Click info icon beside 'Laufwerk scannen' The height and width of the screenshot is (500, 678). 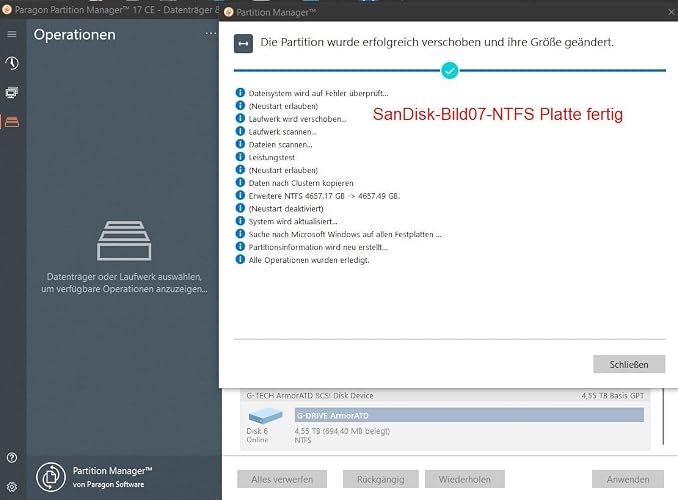coord(240,131)
